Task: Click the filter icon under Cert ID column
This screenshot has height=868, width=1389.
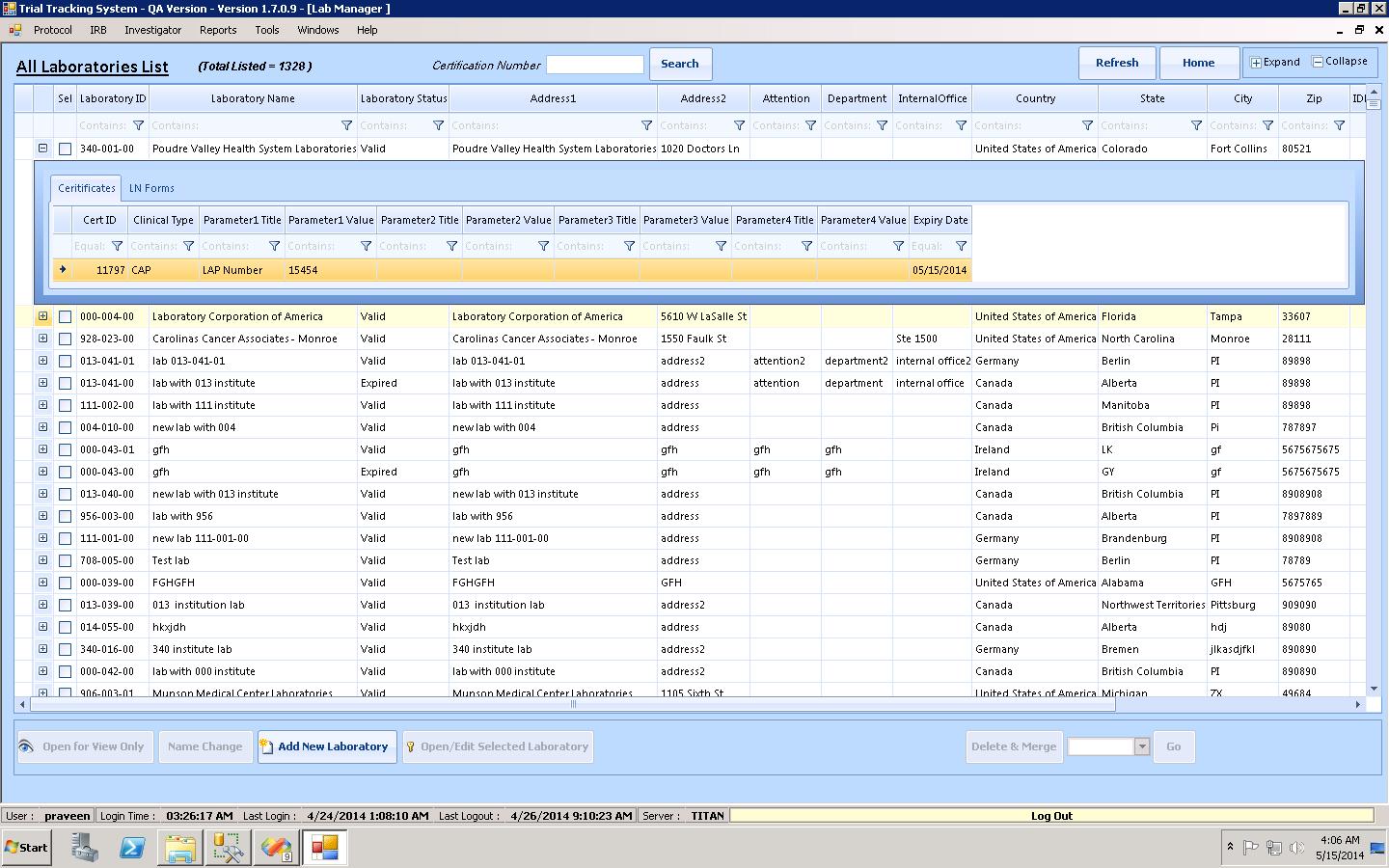Action: 117,246
